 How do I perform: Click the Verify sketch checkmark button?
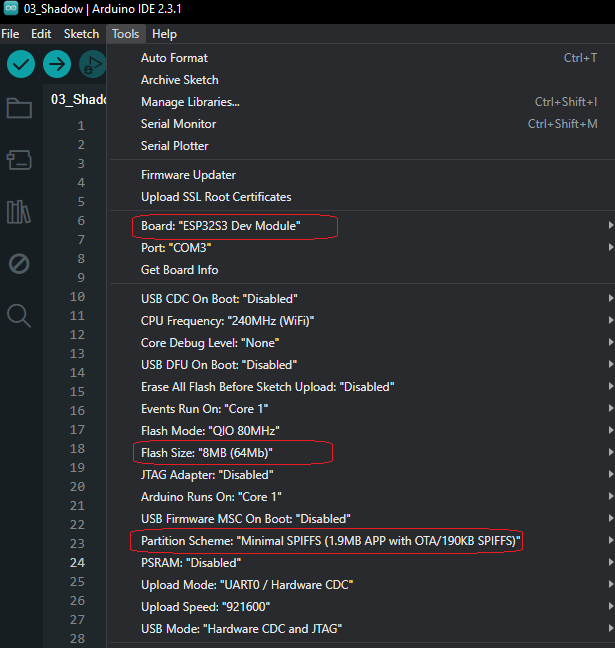coord(21,64)
